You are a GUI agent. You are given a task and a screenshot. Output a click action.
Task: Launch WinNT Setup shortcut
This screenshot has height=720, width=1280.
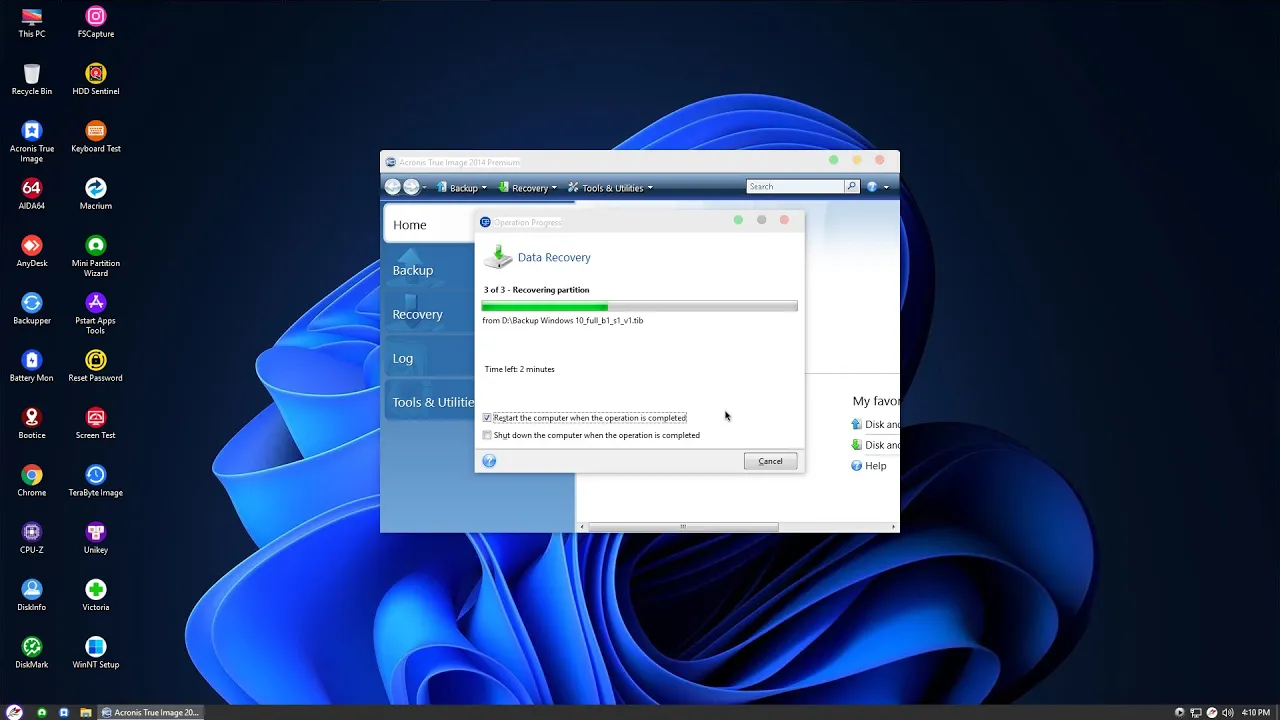(96, 653)
